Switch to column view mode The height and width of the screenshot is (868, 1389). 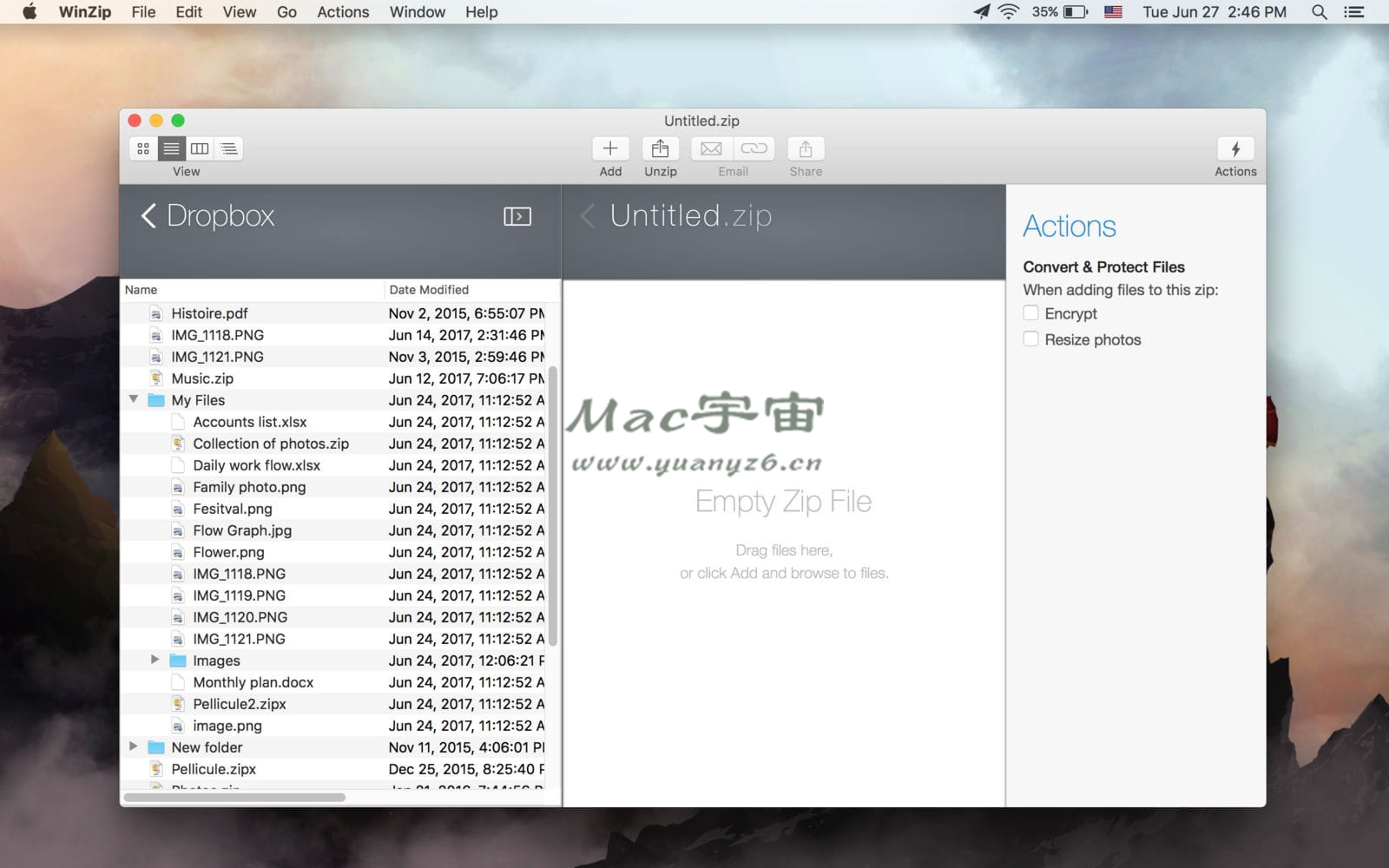point(200,148)
